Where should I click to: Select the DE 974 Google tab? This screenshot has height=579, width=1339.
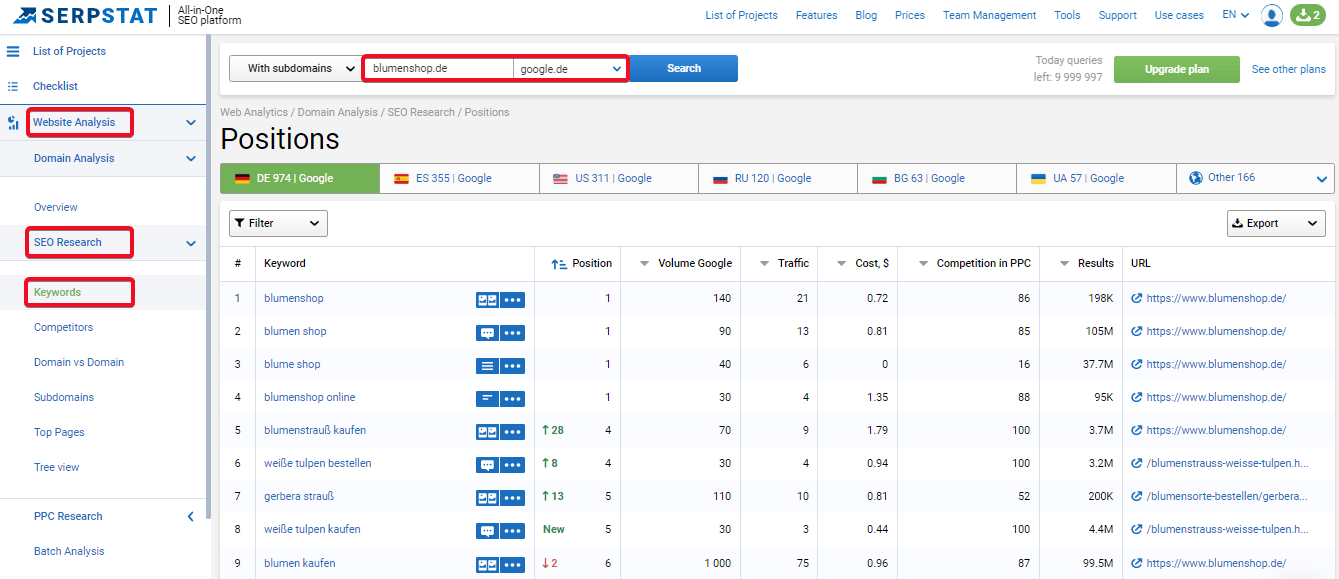(x=300, y=178)
